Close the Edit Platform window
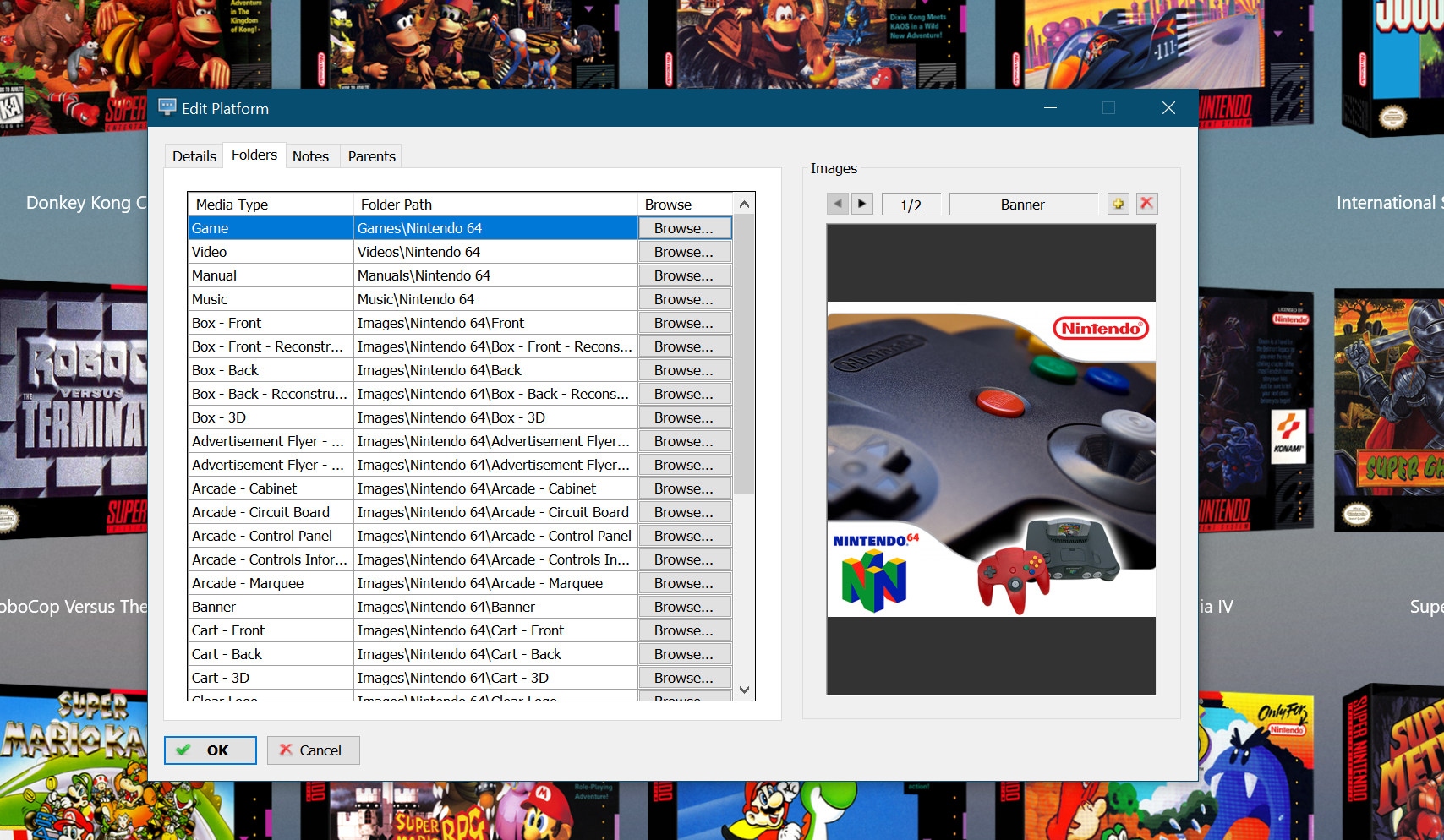This screenshot has height=840, width=1444. point(1168,107)
